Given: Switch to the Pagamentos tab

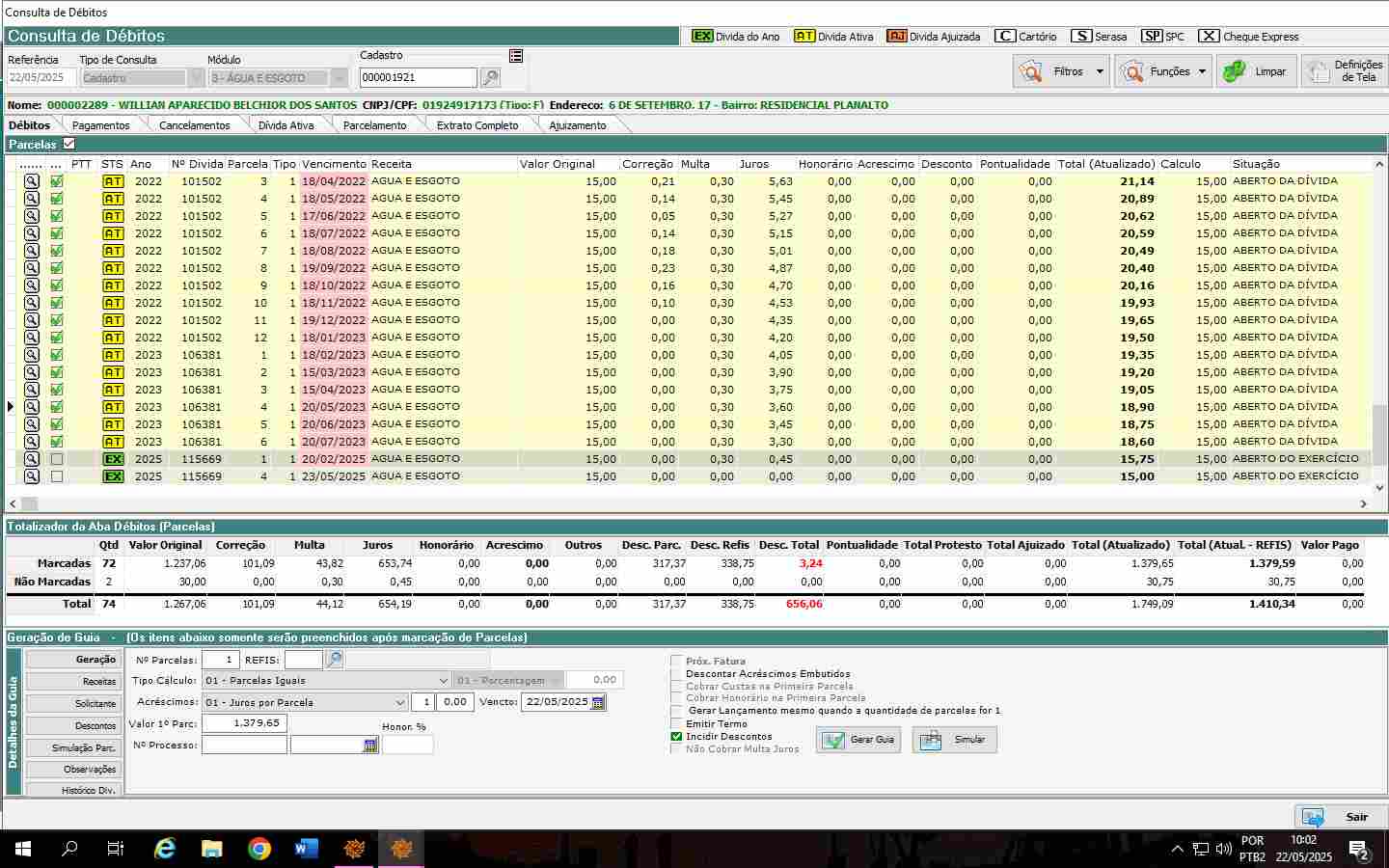Looking at the screenshot, I should [x=100, y=125].
